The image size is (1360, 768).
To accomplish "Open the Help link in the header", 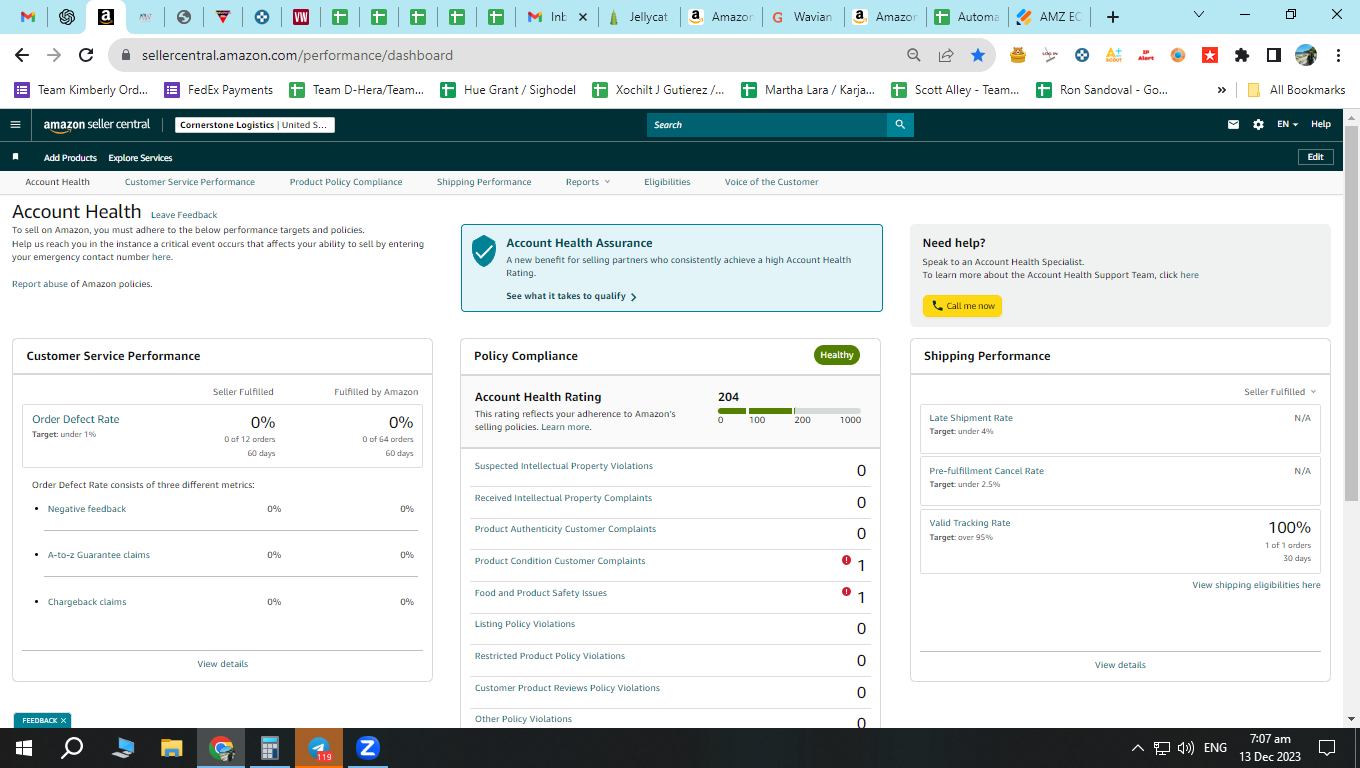I will [x=1321, y=124].
